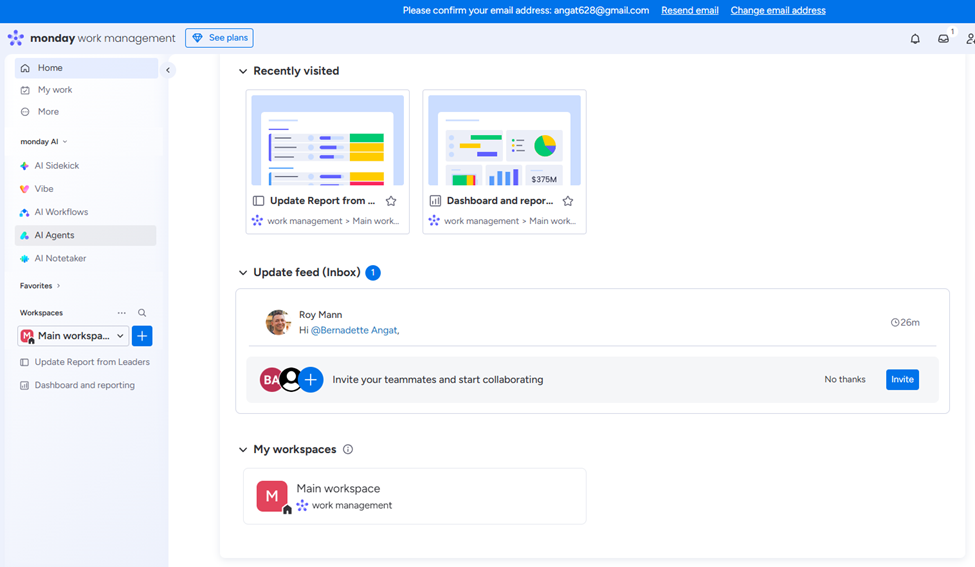Open the inbox tray icon
975x567 pixels.
coord(943,39)
